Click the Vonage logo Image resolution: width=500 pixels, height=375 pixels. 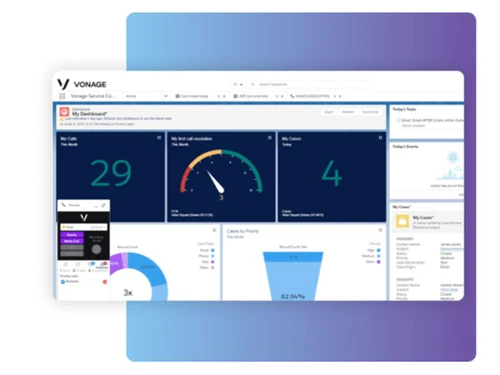(x=82, y=84)
